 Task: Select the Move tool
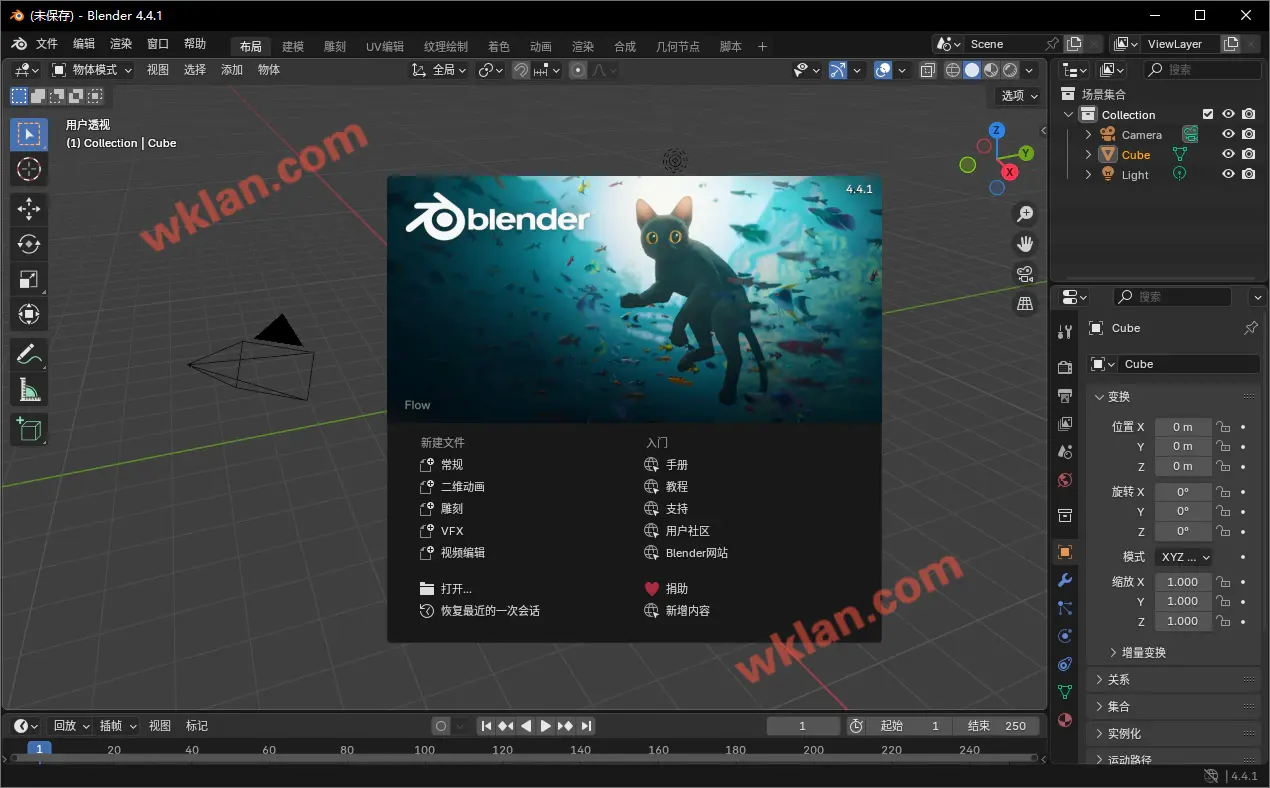pos(29,208)
